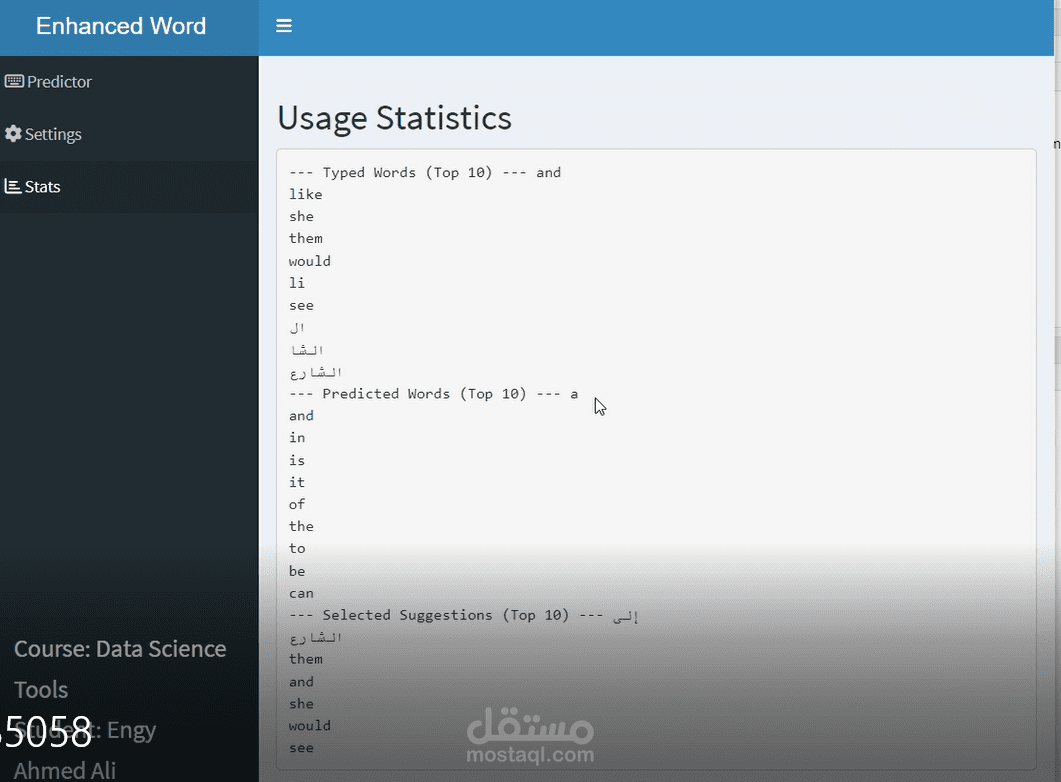Screen dimensions: 1061x782
Task: Click the bar chart icon beside Stats
Action: point(13,187)
